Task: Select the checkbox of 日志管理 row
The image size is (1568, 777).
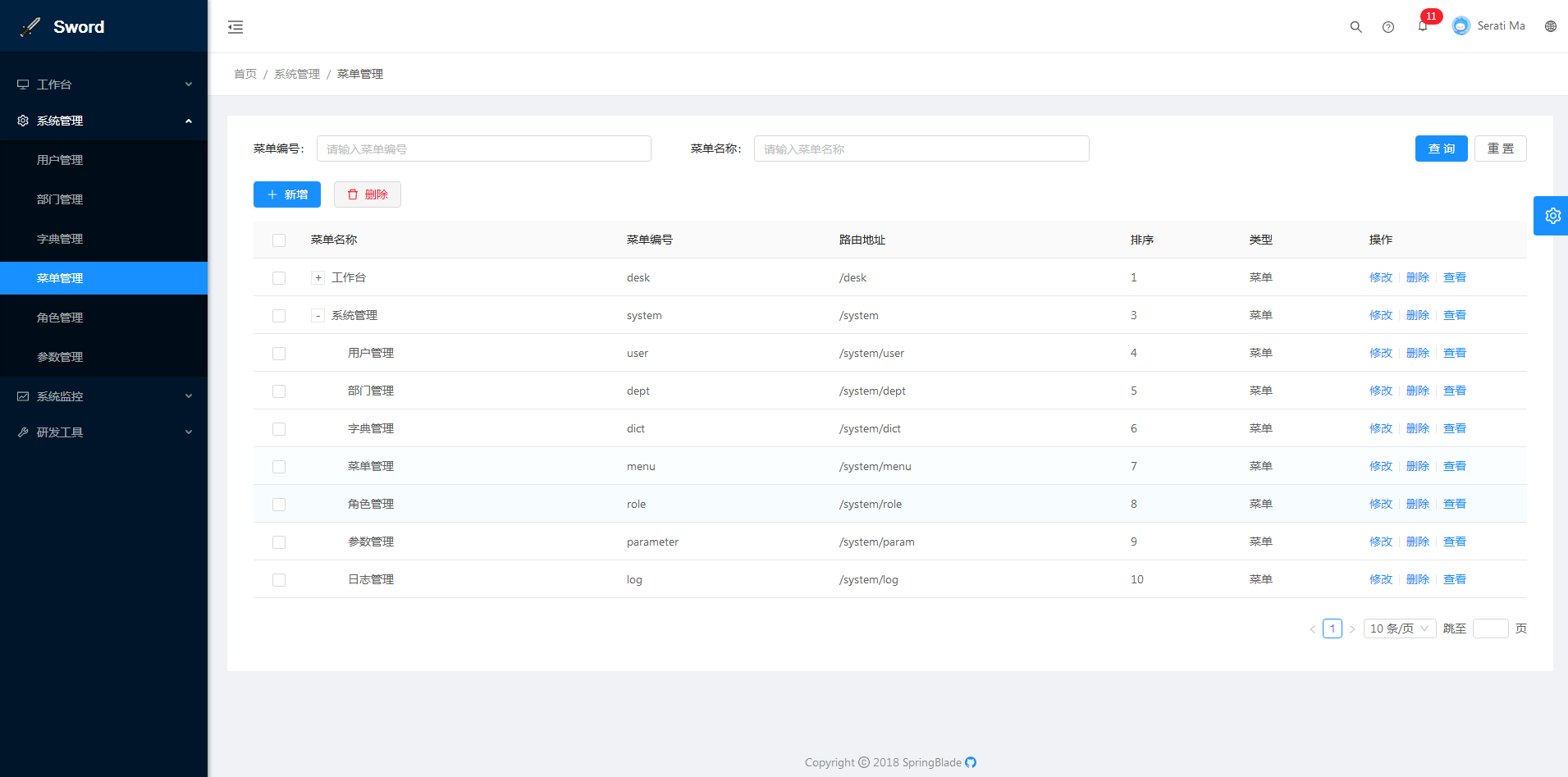Action: coord(279,579)
